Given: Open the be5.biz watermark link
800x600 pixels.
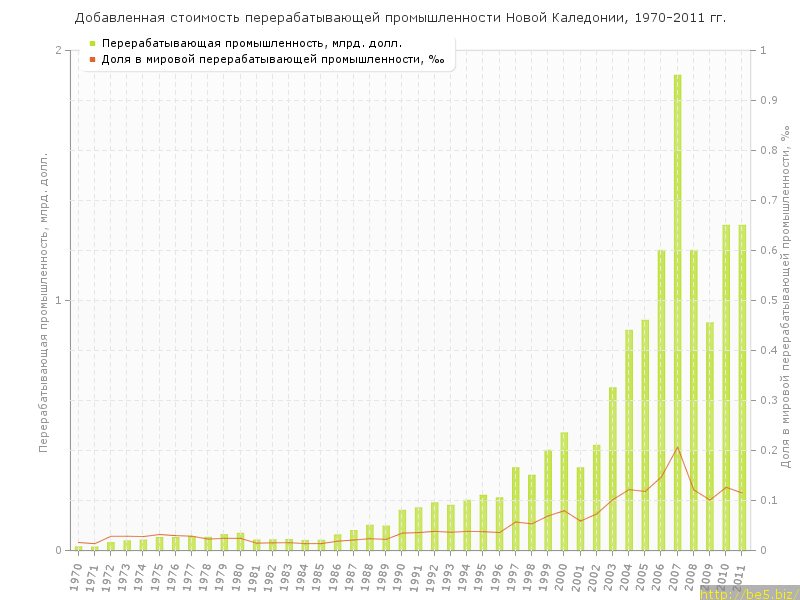Looking at the screenshot, I should 748,594.
